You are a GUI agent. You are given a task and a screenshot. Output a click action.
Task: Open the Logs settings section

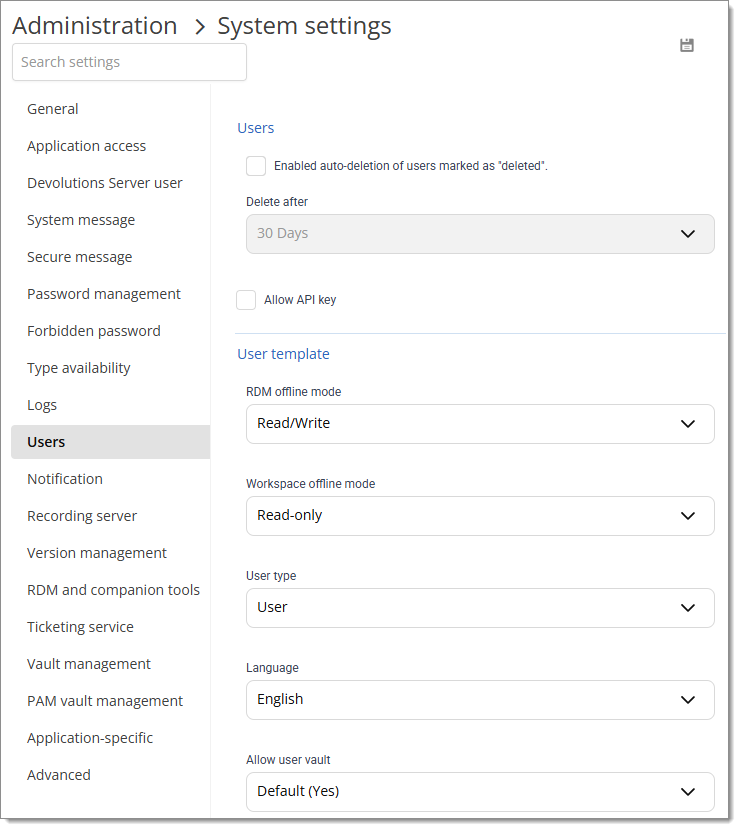pos(42,404)
